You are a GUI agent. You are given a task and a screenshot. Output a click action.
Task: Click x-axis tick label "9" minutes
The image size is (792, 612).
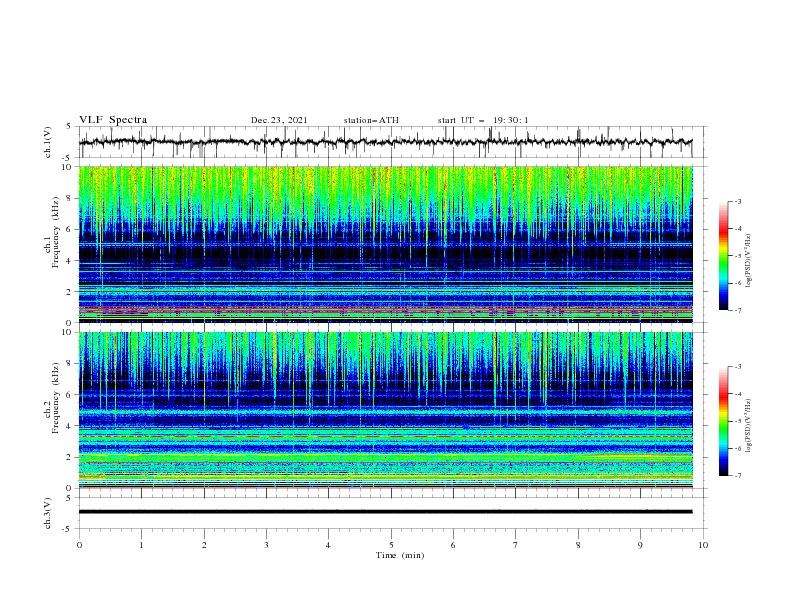640,545
